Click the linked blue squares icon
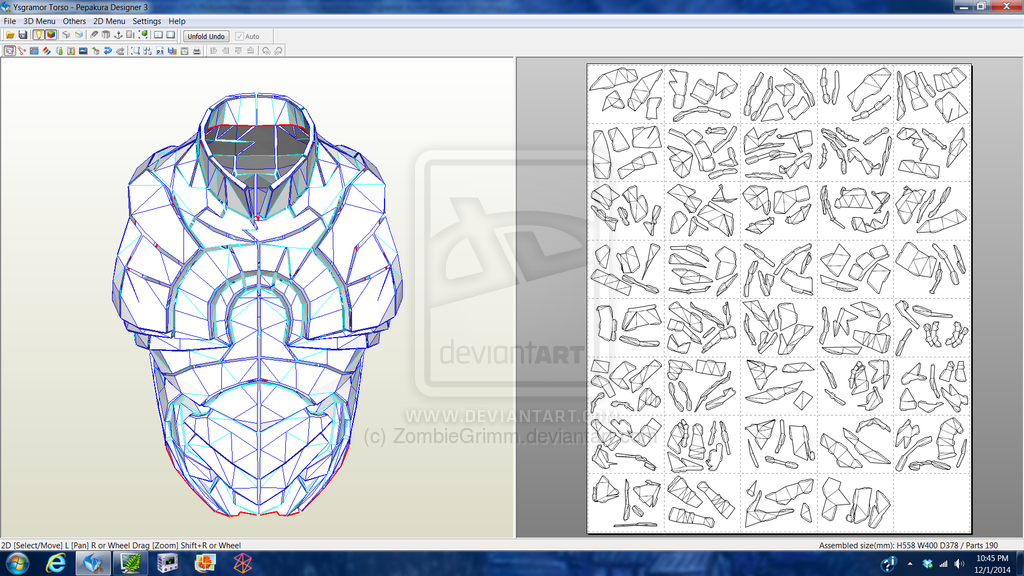1024x576 pixels. tap(148, 50)
